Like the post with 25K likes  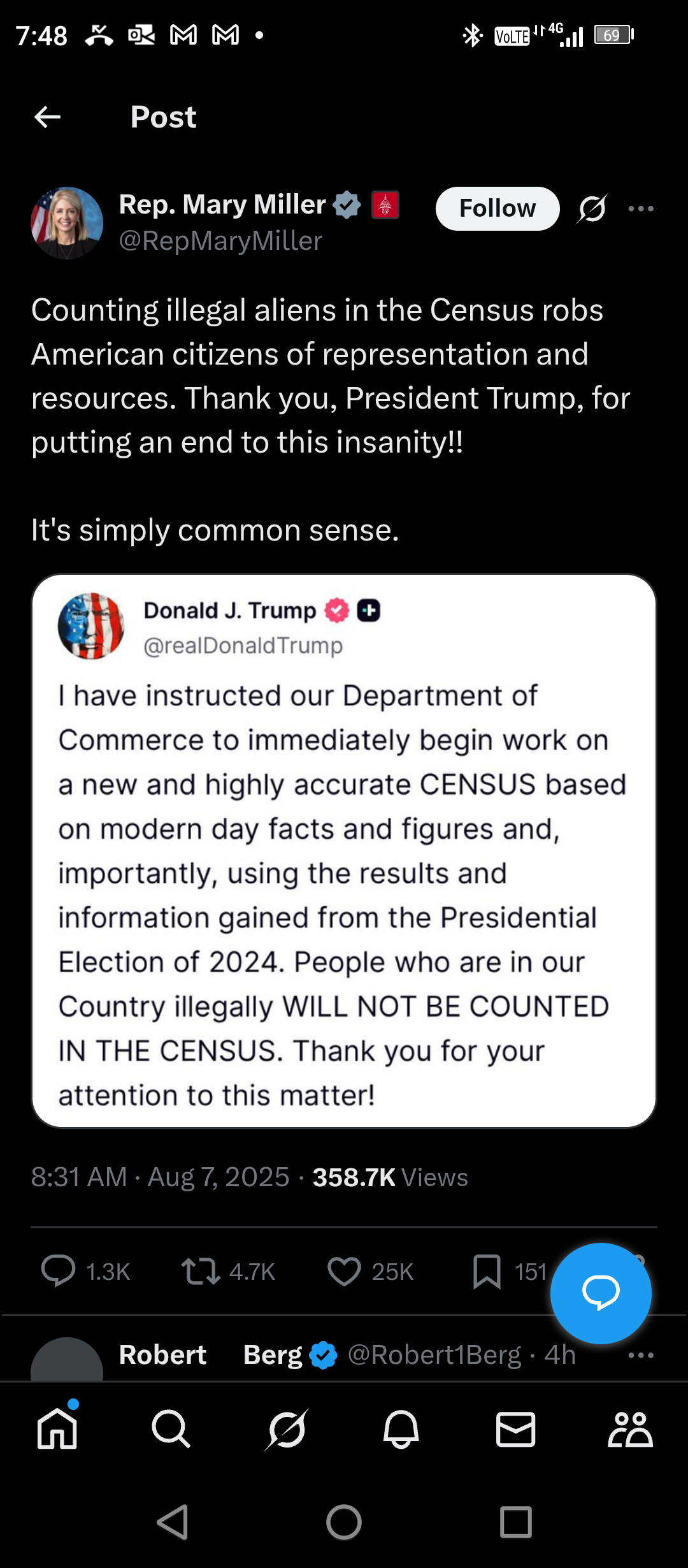pyautogui.click(x=344, y=1271)
